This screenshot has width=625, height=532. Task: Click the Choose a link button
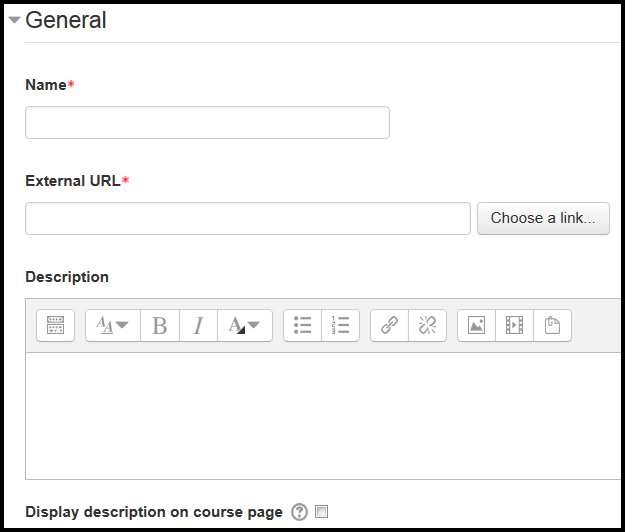[x=543, y=218]
